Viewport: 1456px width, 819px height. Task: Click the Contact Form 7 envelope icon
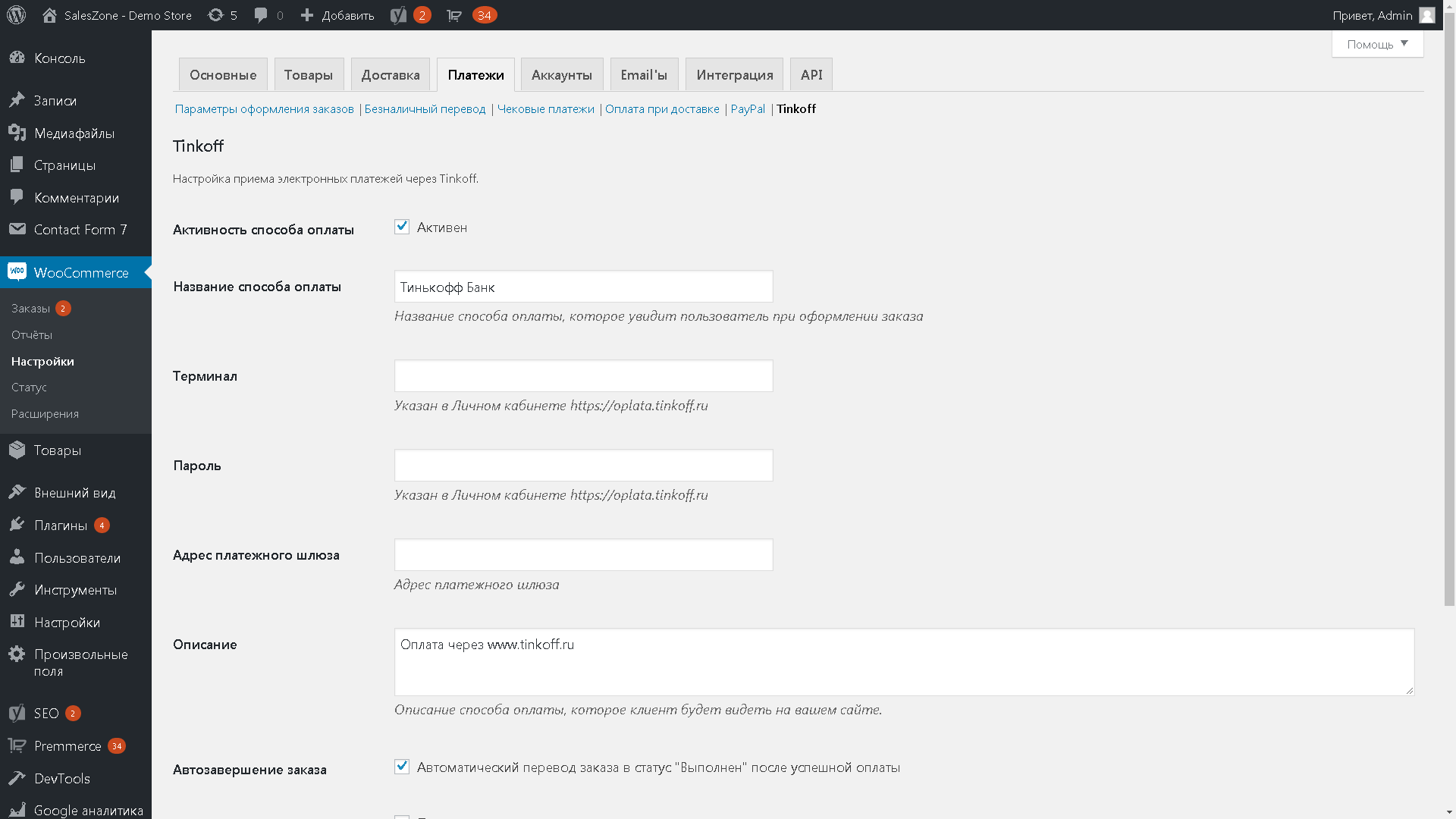pos(17,229)
